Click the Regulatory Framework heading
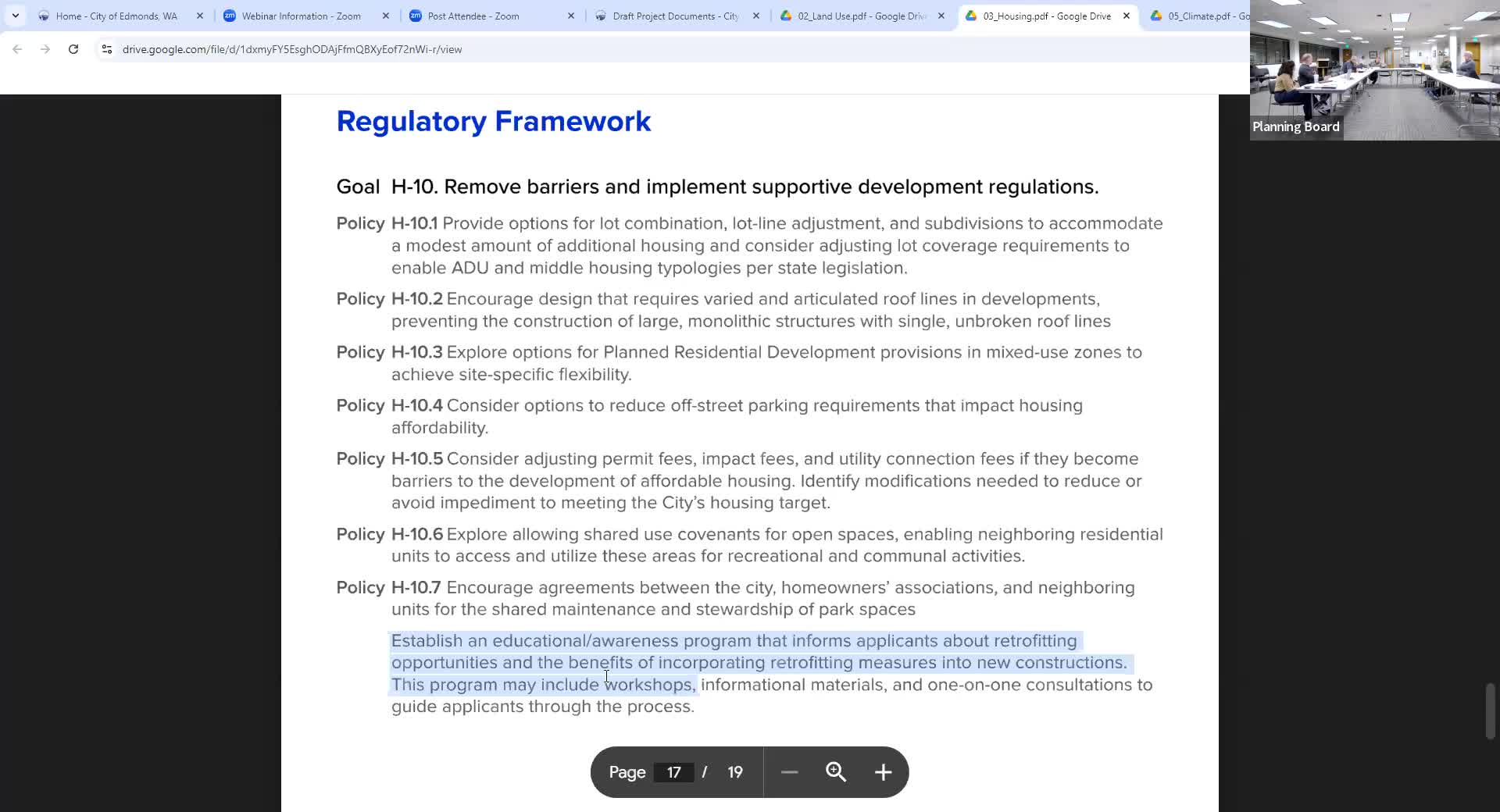The width and height of the screenshot is (1500, 812). tap(494, 121)
